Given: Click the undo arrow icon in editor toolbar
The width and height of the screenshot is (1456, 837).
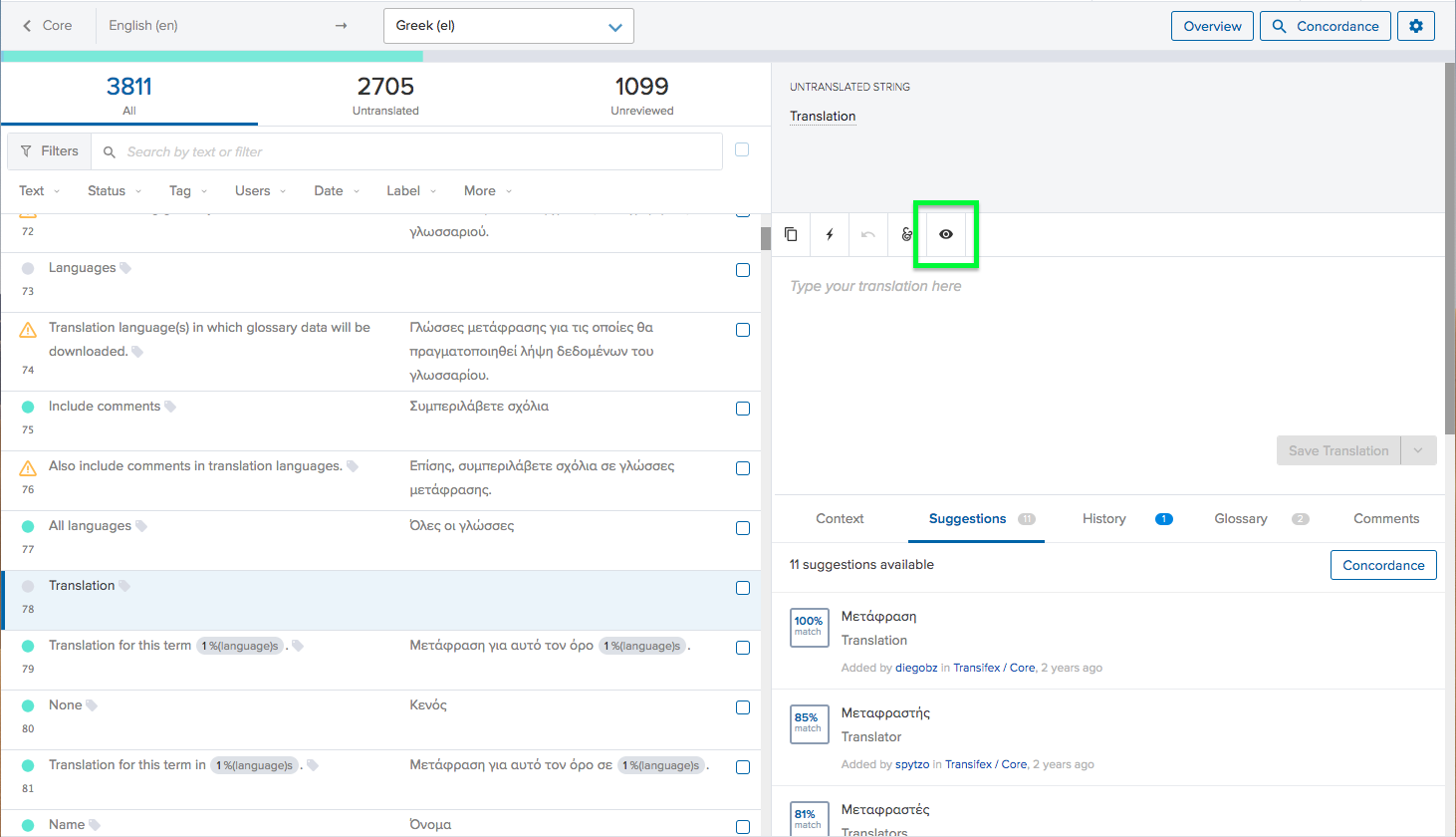Looking at the screenshot, I should [867, 234].
